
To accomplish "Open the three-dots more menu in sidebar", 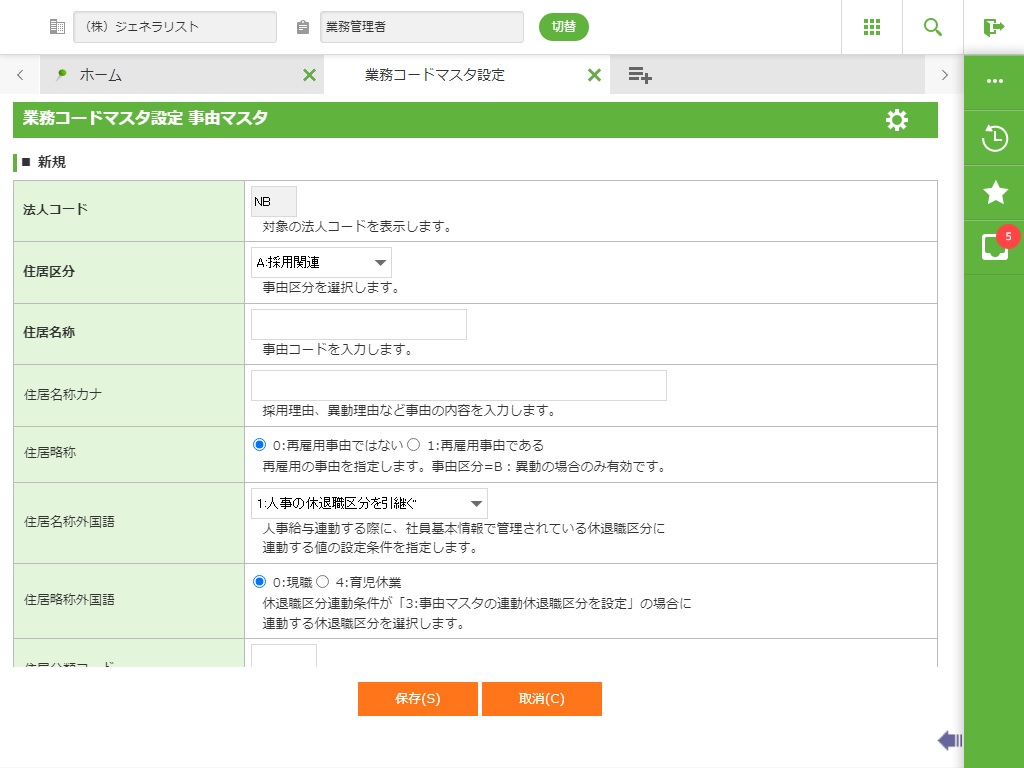I will pos(995,81).
